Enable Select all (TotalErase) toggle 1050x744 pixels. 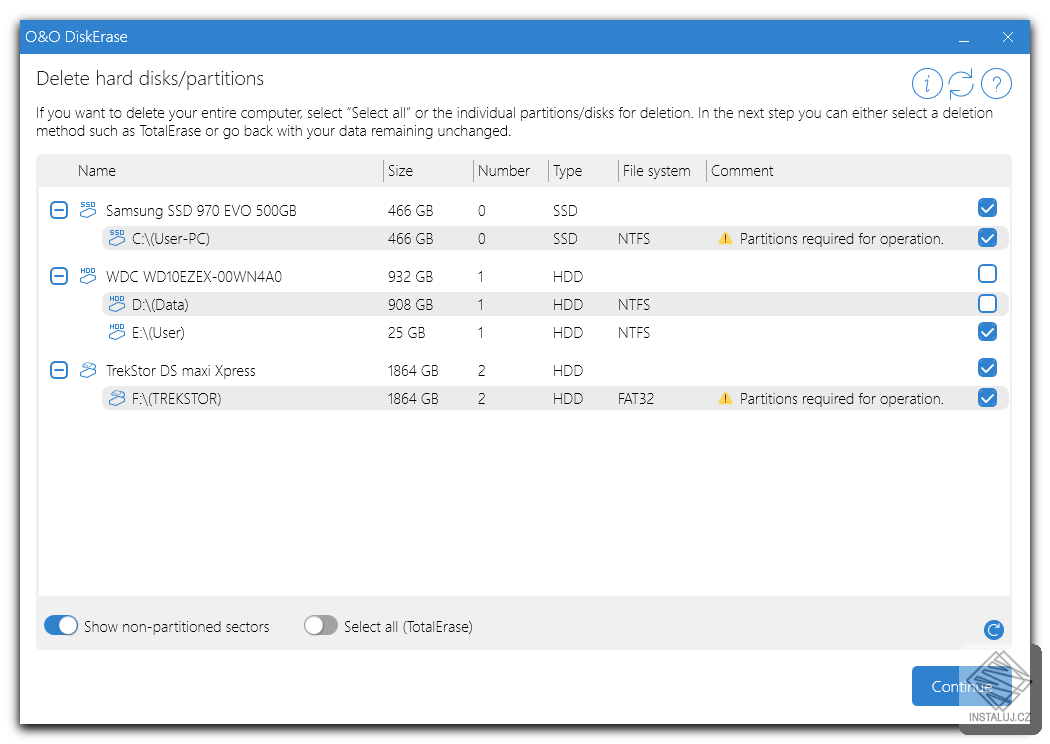[x=321, y=625]
